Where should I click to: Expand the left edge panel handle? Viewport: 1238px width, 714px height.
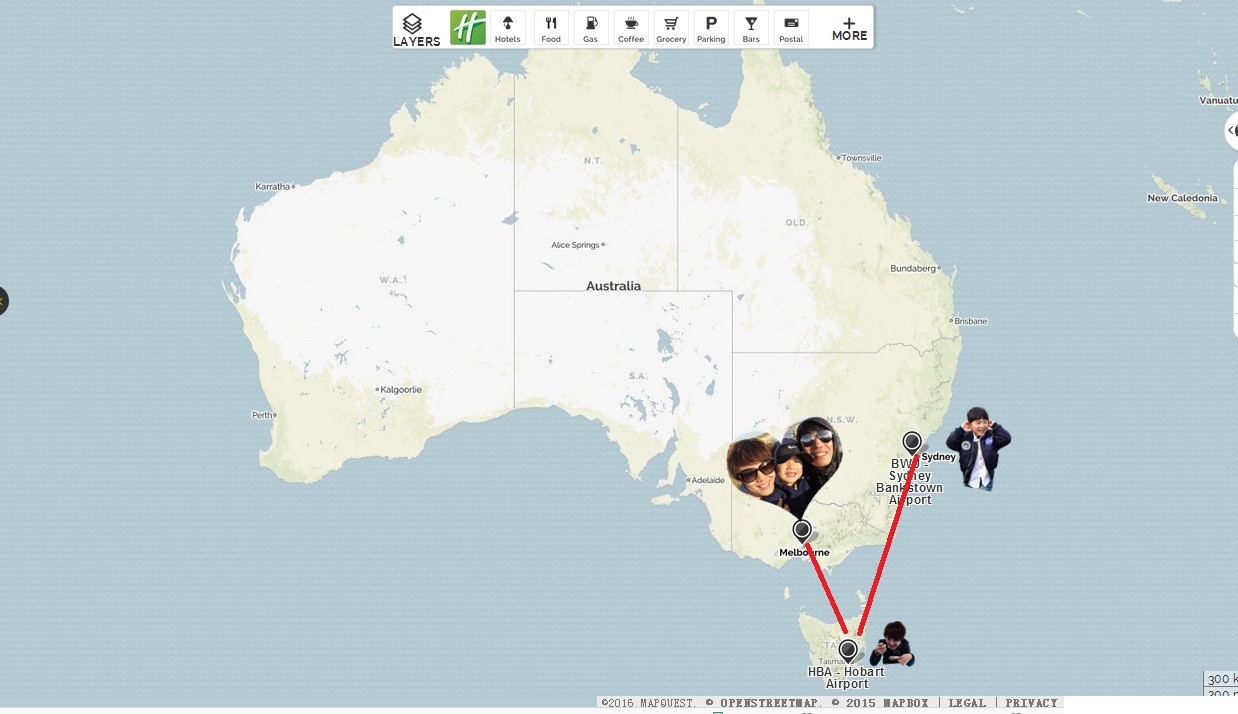[3, 300]
